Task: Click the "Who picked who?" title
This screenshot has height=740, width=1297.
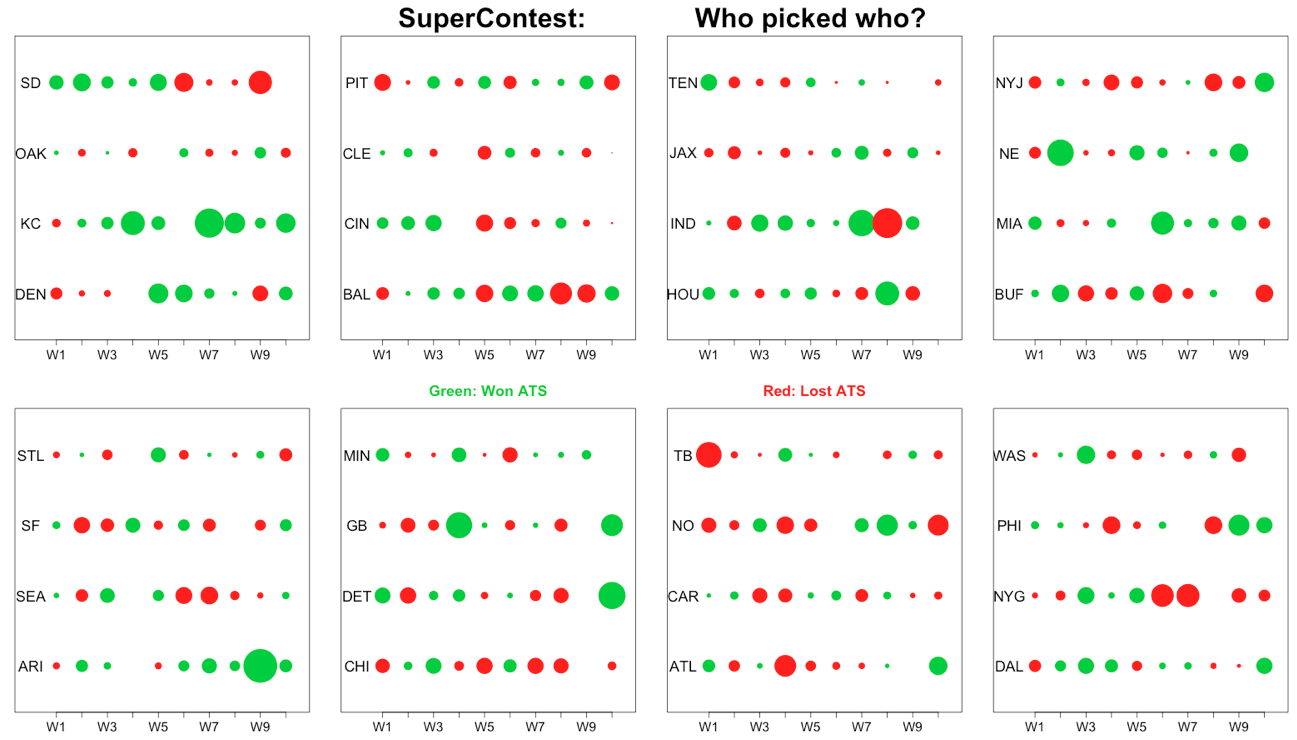Action: coord(810,18)
